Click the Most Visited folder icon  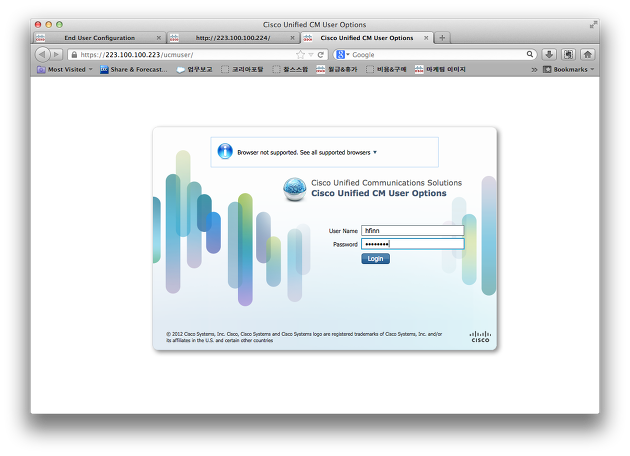41,70
